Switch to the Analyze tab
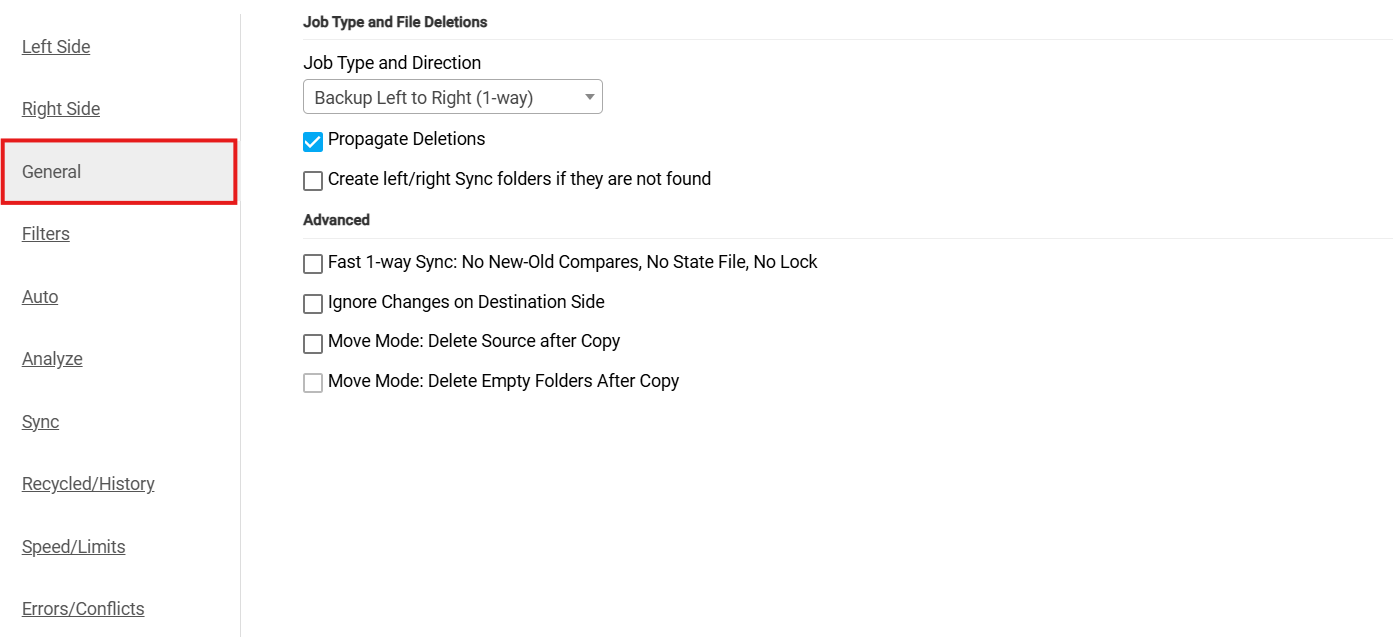 coord(52,359)
